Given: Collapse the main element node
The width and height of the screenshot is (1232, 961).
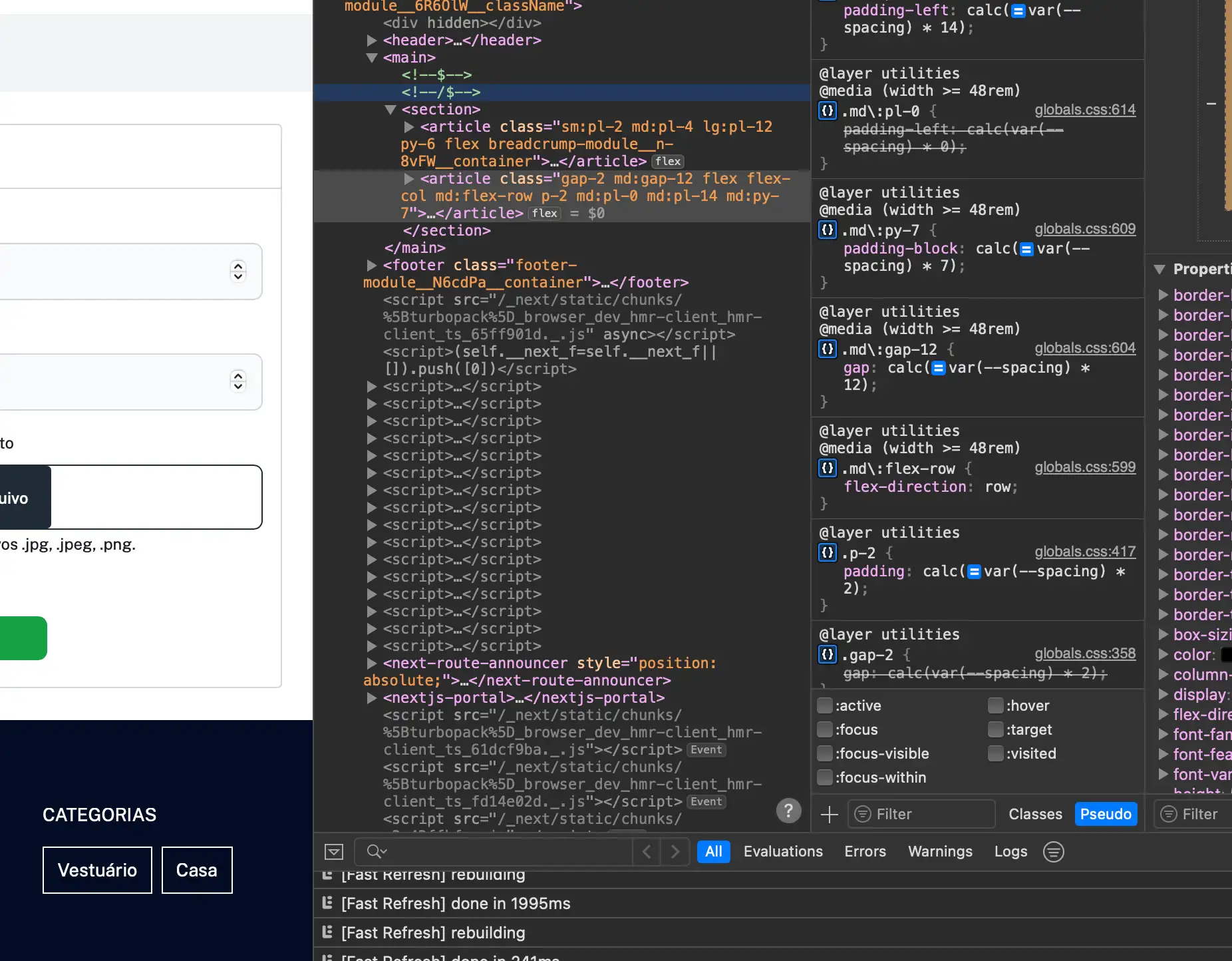Looking at the screenshot, I should click(372, 58).
